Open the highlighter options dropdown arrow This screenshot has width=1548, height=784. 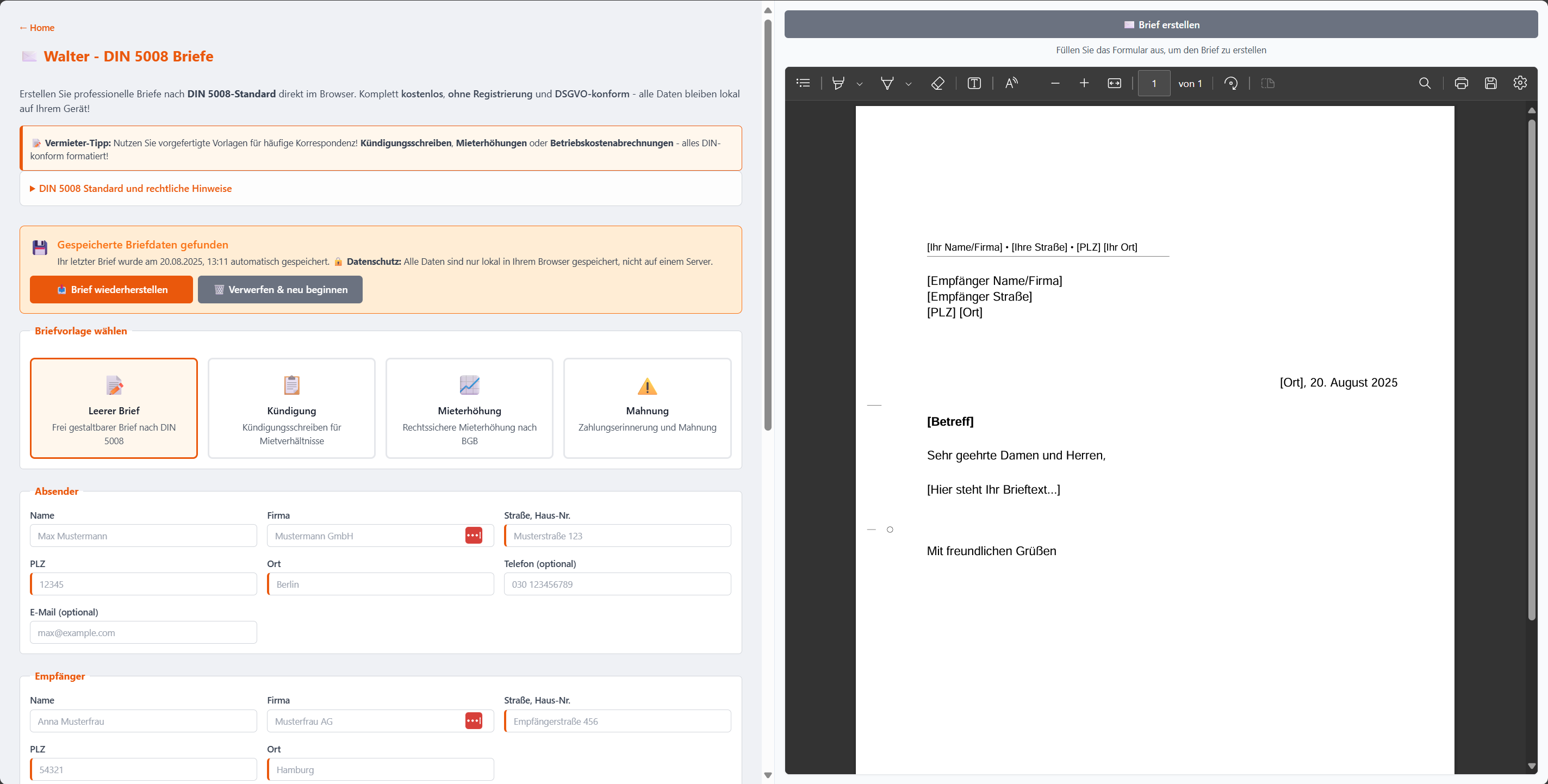coord(859,84)
